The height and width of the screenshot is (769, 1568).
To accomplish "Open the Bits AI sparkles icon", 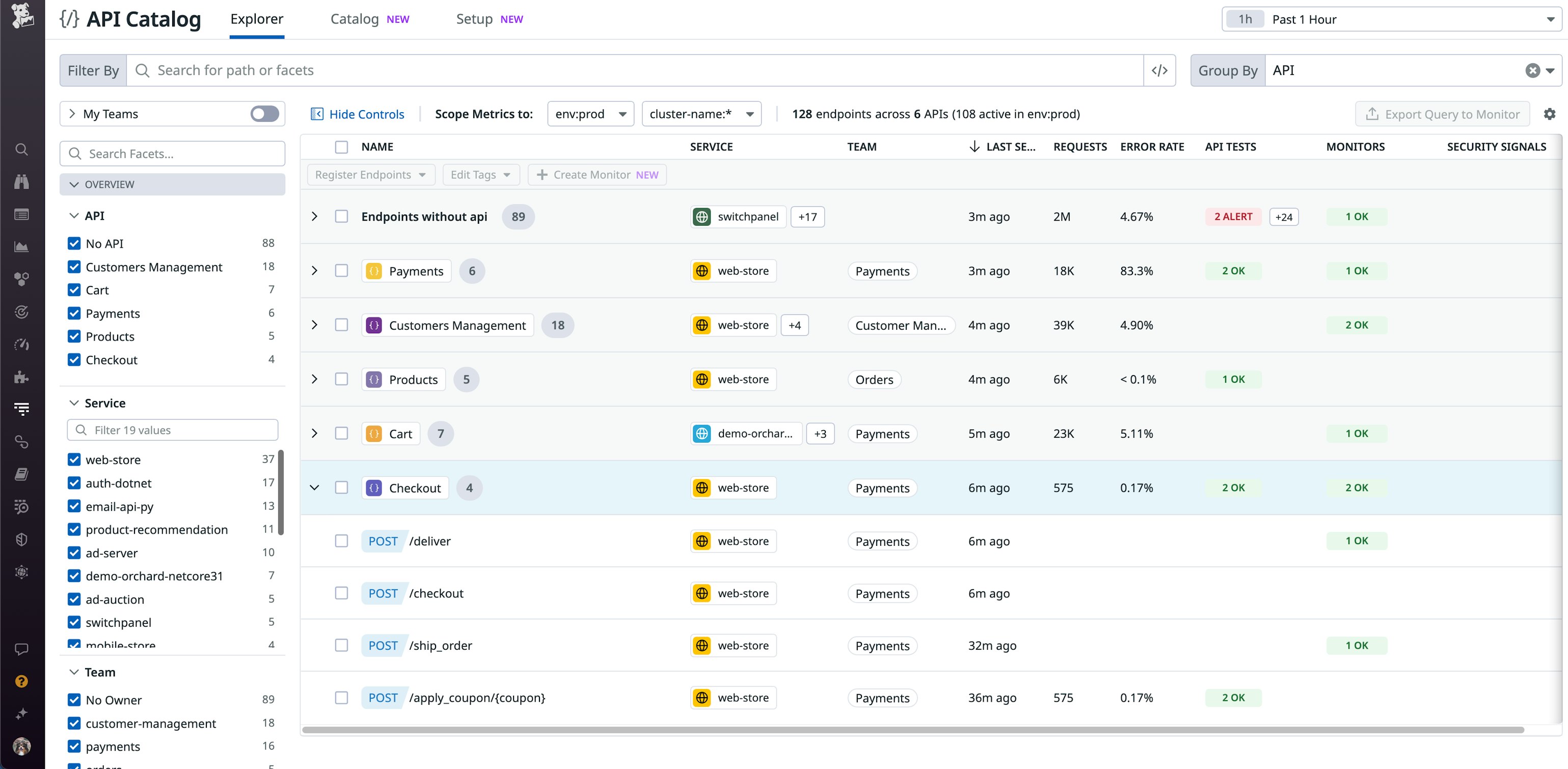I will coord(21,713).
